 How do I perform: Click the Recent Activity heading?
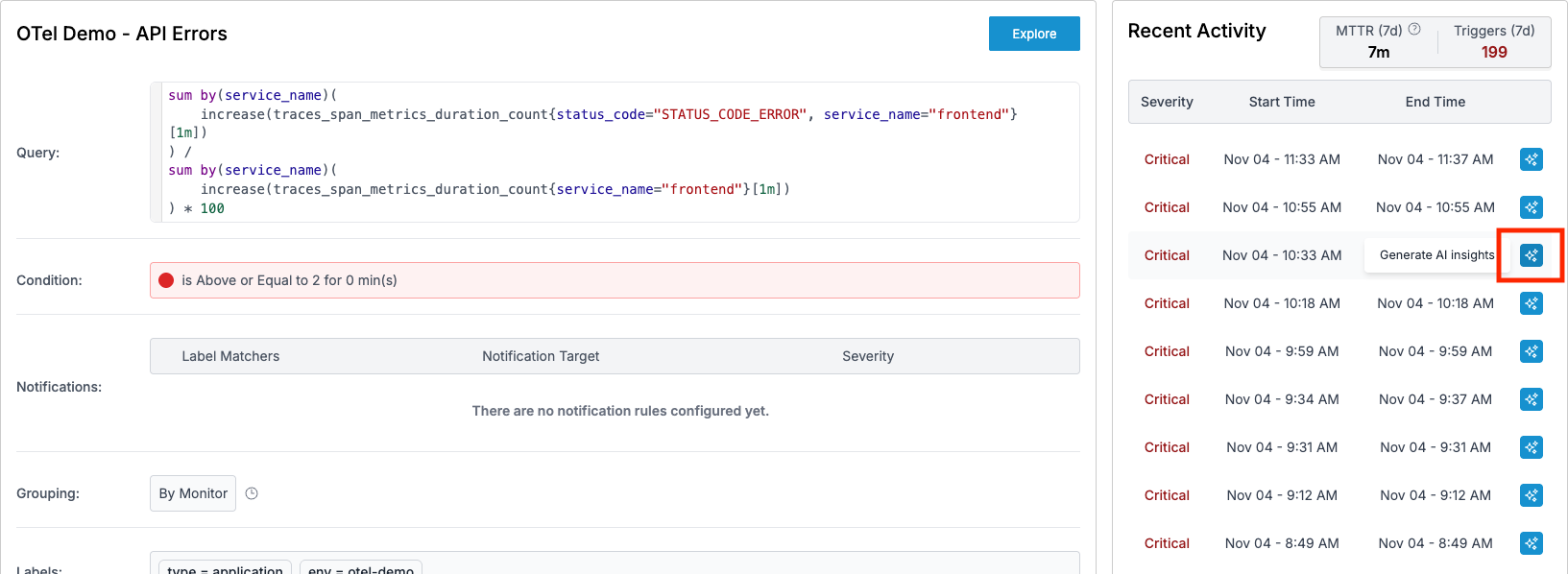(x=1196, y=31)
